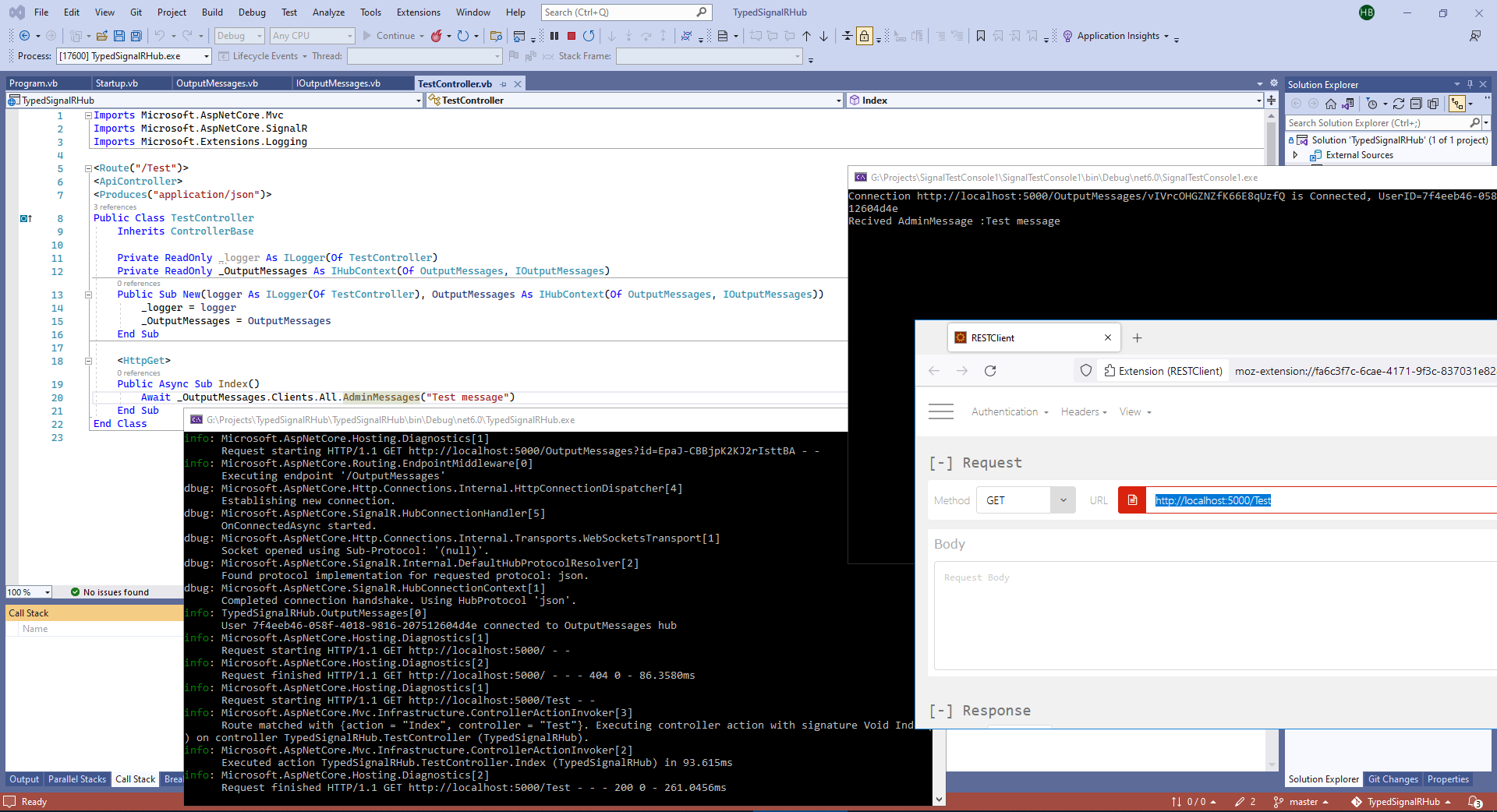Click the Break All pause icon
Screen dimensions: 1497x812
click(x=555, y=36)
